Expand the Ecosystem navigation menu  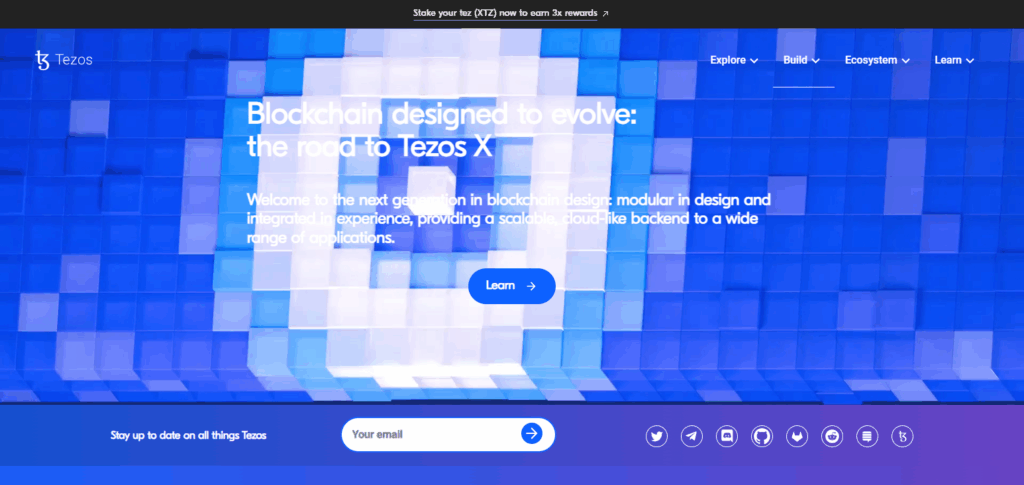[877, 60]
